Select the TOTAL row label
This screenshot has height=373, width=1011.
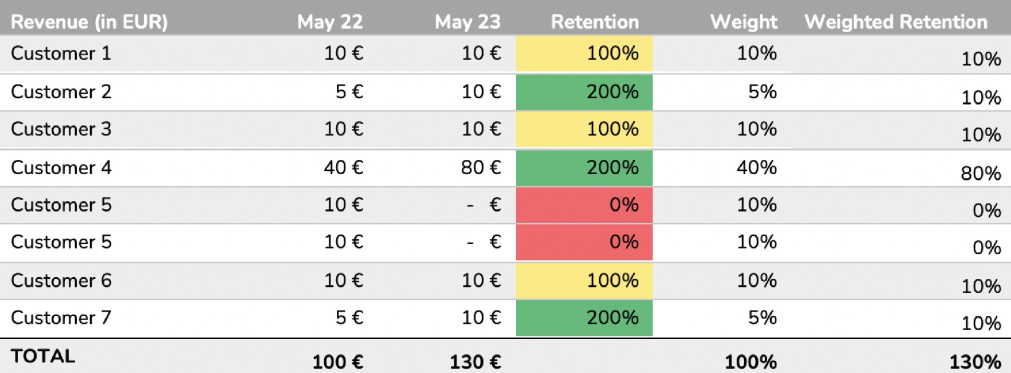point(43,356)
